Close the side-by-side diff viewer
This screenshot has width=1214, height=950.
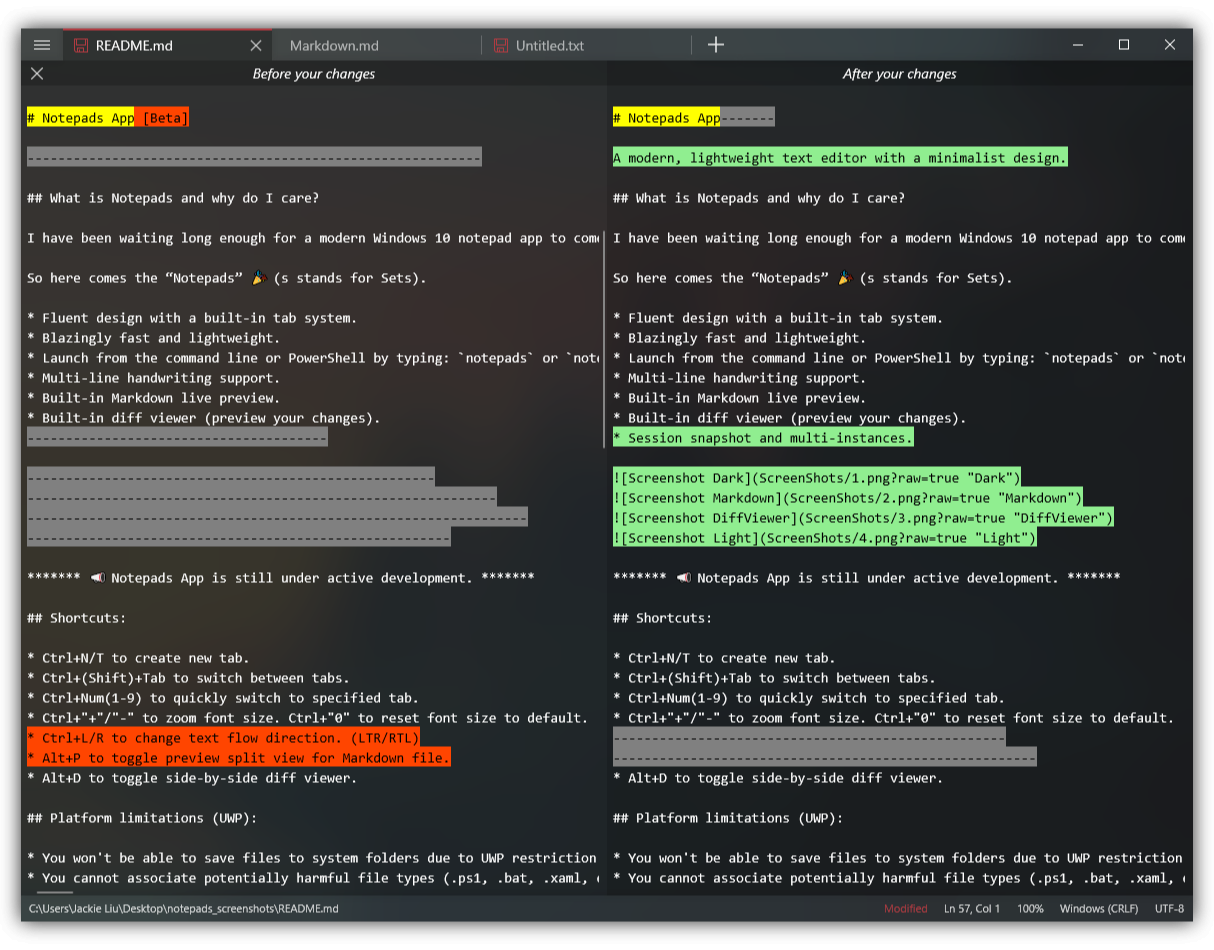tap(37, 73)
